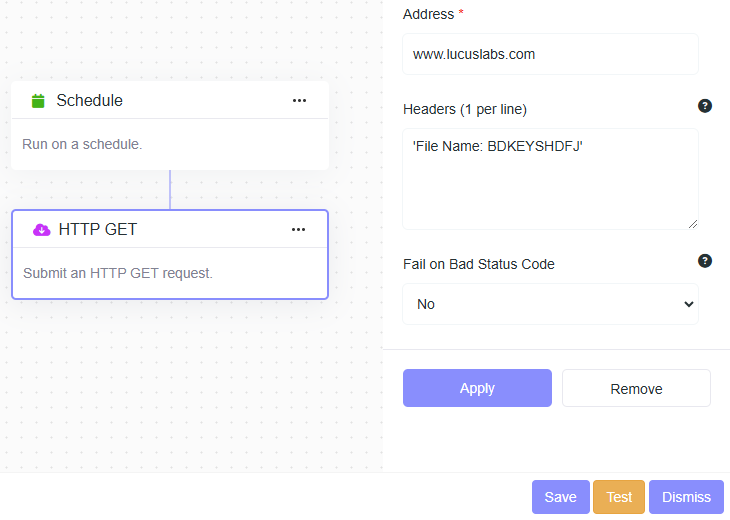730x520 pixels.
Task: Click the "Submit an HTTP GET request." text
Action: (x=118, y=273)
